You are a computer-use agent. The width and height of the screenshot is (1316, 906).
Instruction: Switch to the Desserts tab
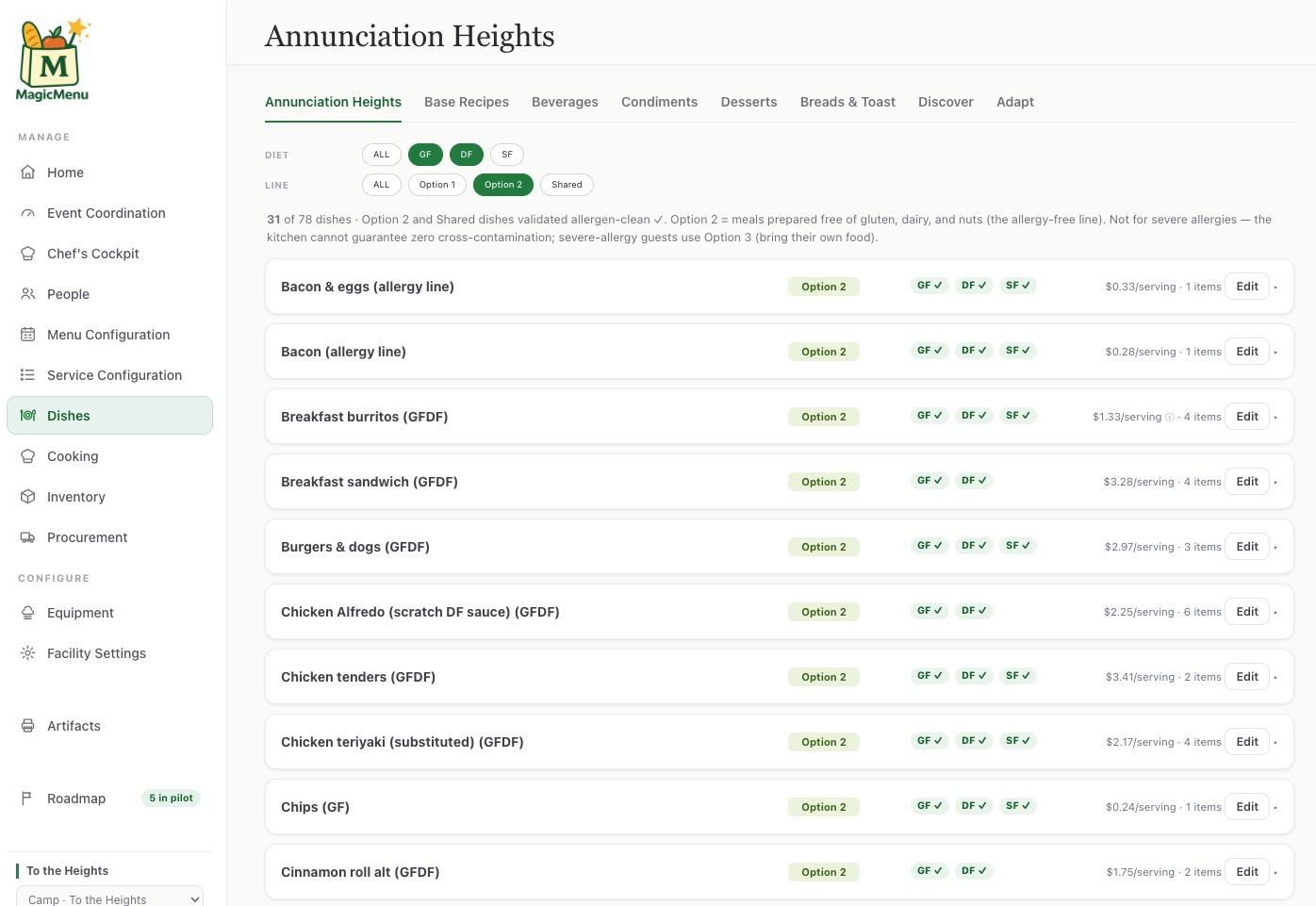(x=749, y=102)
